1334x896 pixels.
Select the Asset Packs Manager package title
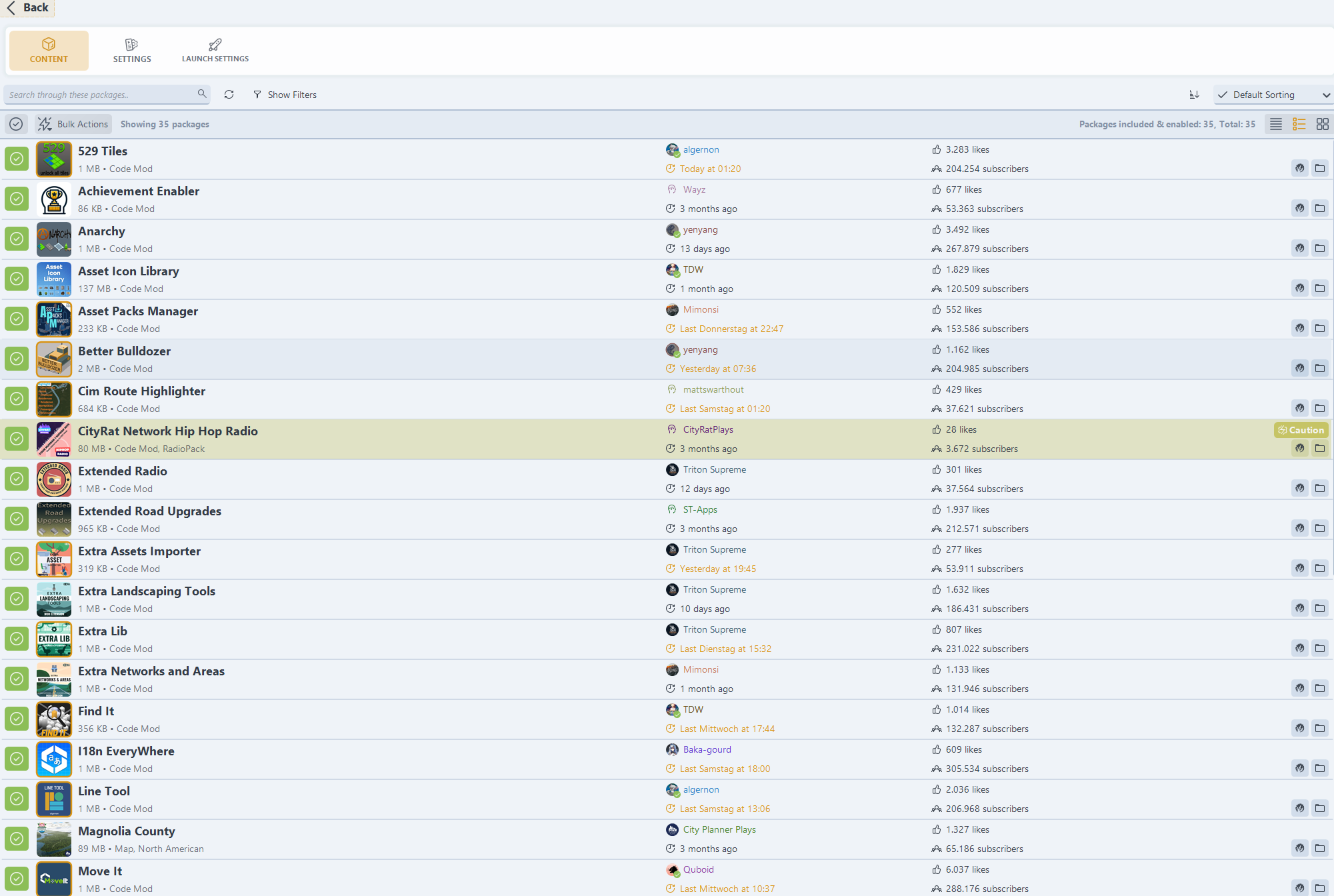coord(138,311)
